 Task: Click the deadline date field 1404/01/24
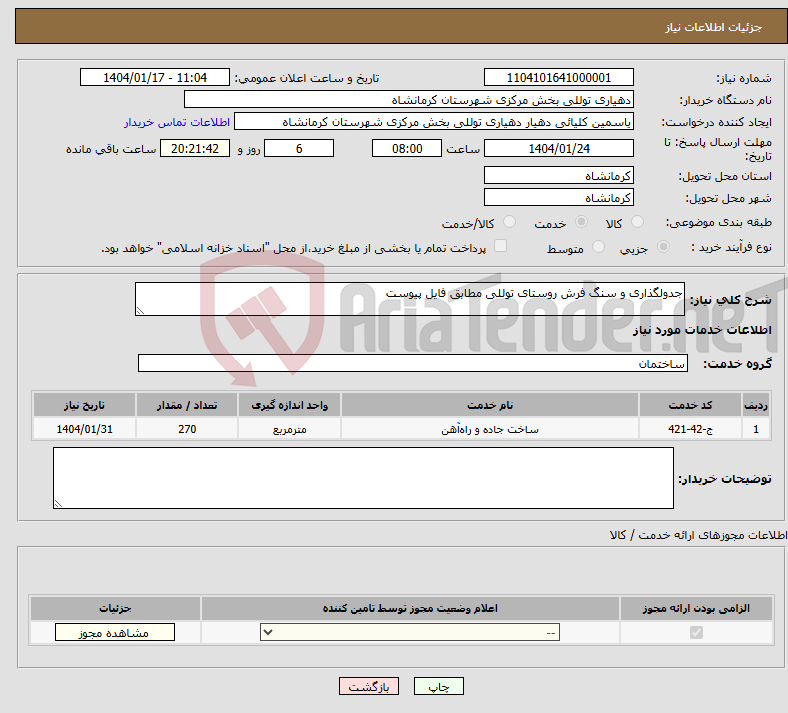click(x=558, y=148)
